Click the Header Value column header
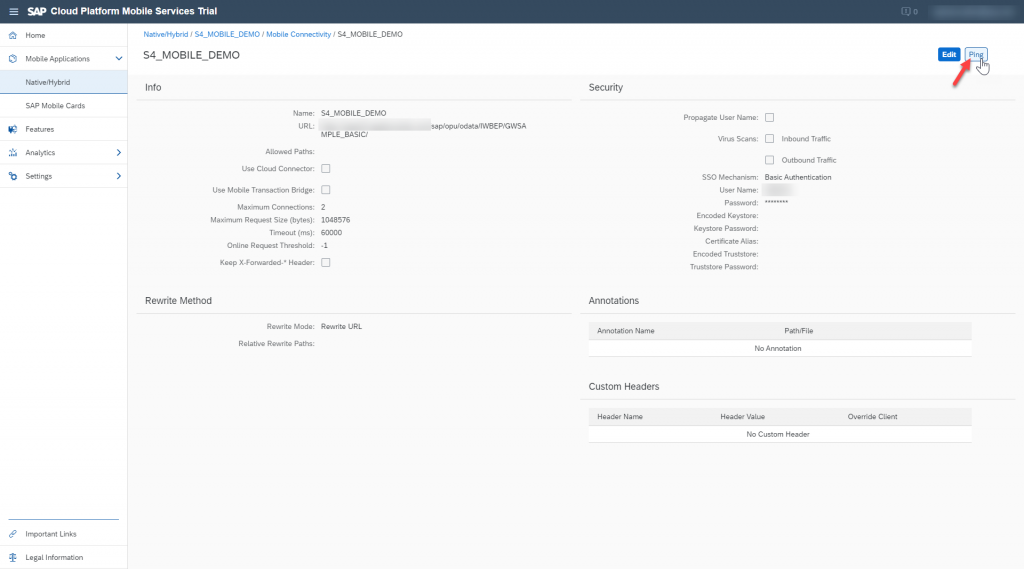The width and height of the screenshot is (1024, 569). (743, 417)
